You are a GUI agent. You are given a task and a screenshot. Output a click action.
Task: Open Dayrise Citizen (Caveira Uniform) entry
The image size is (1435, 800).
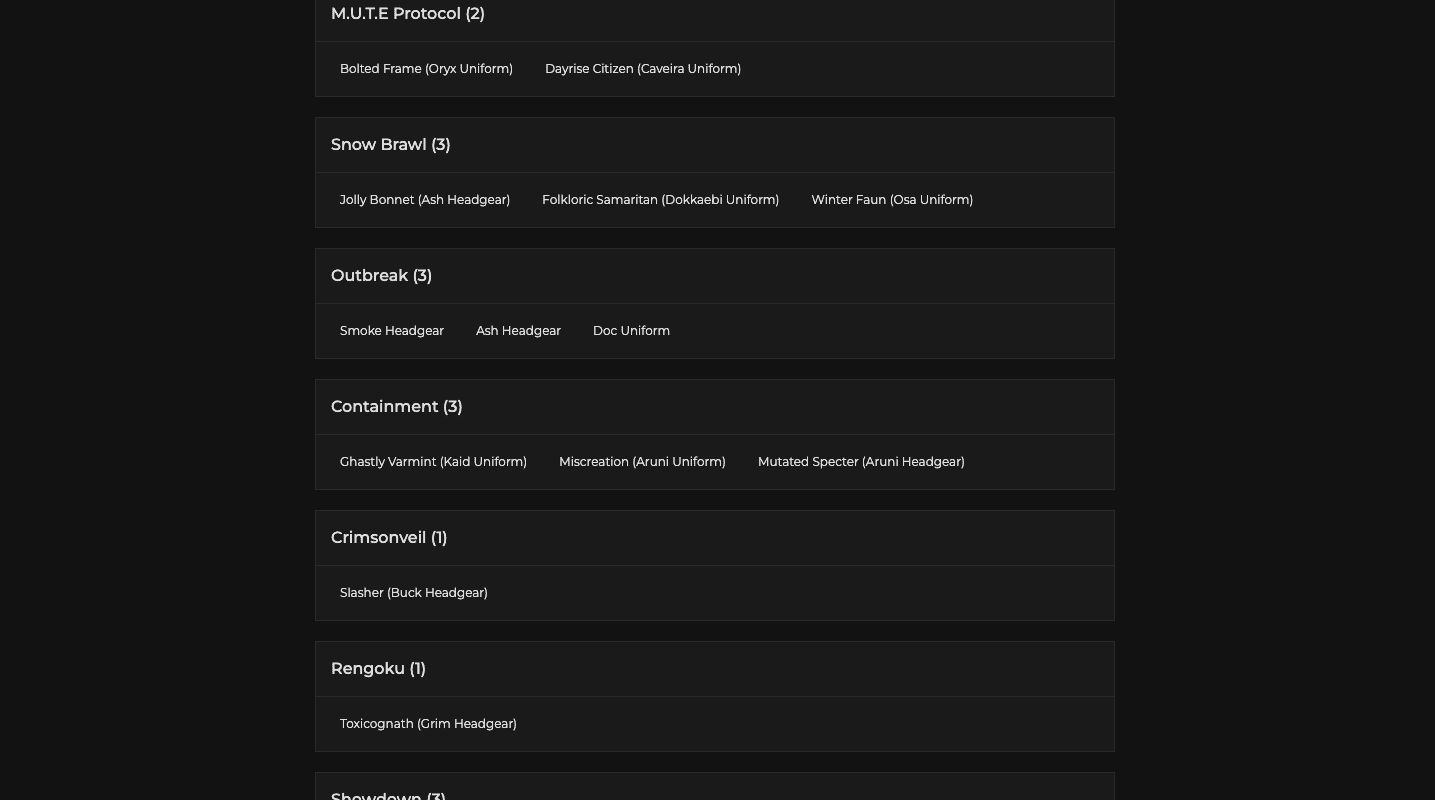pyautogui.click(x=643, y=69)
